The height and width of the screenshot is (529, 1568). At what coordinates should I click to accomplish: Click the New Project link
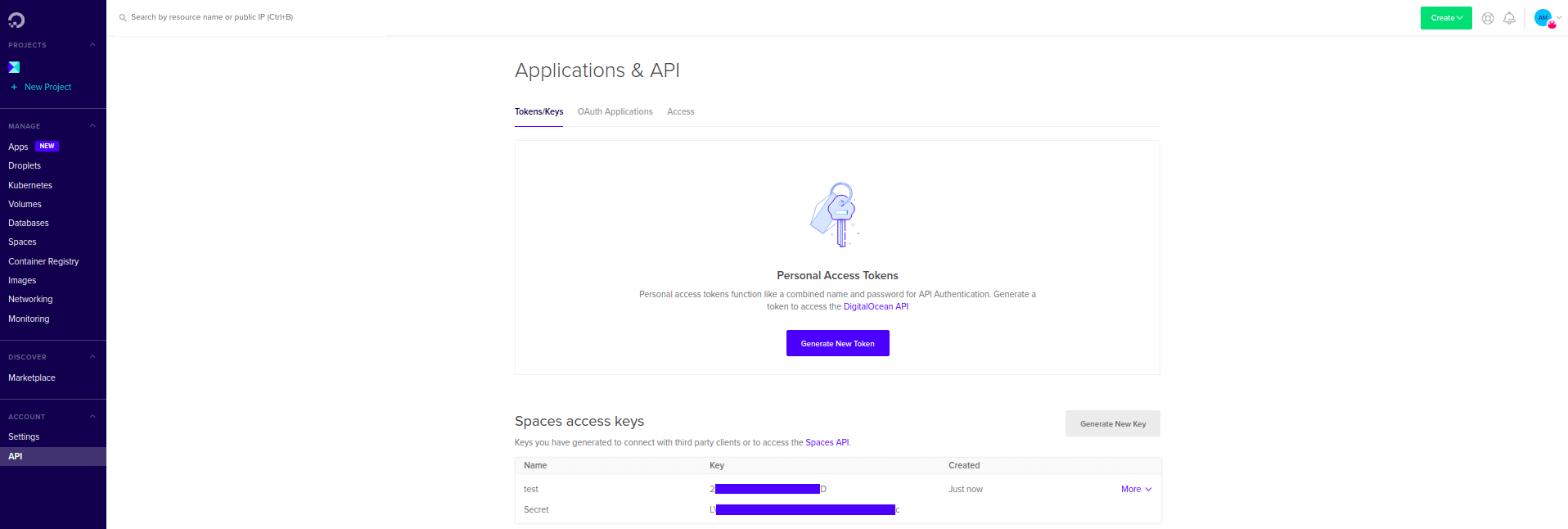(x=47, y=87)
